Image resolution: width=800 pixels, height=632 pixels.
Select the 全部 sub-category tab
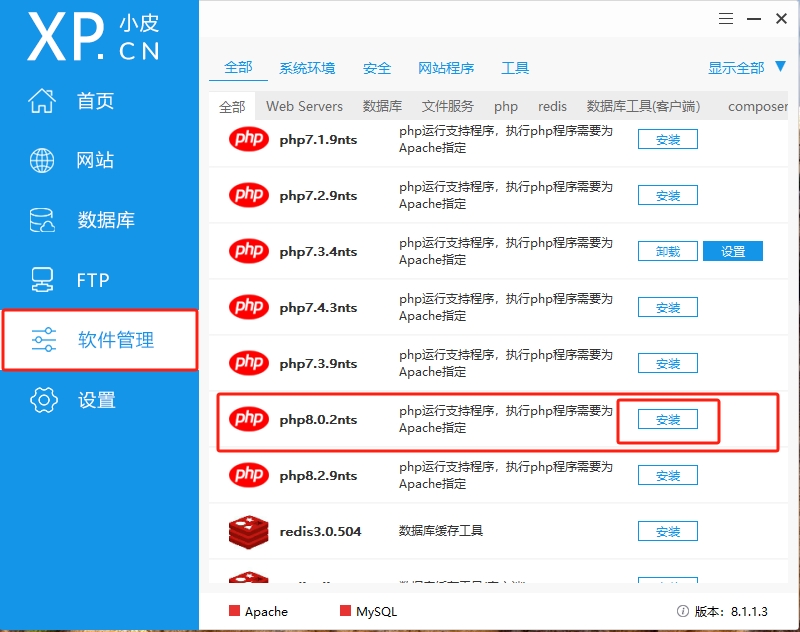tap(232, 107)
